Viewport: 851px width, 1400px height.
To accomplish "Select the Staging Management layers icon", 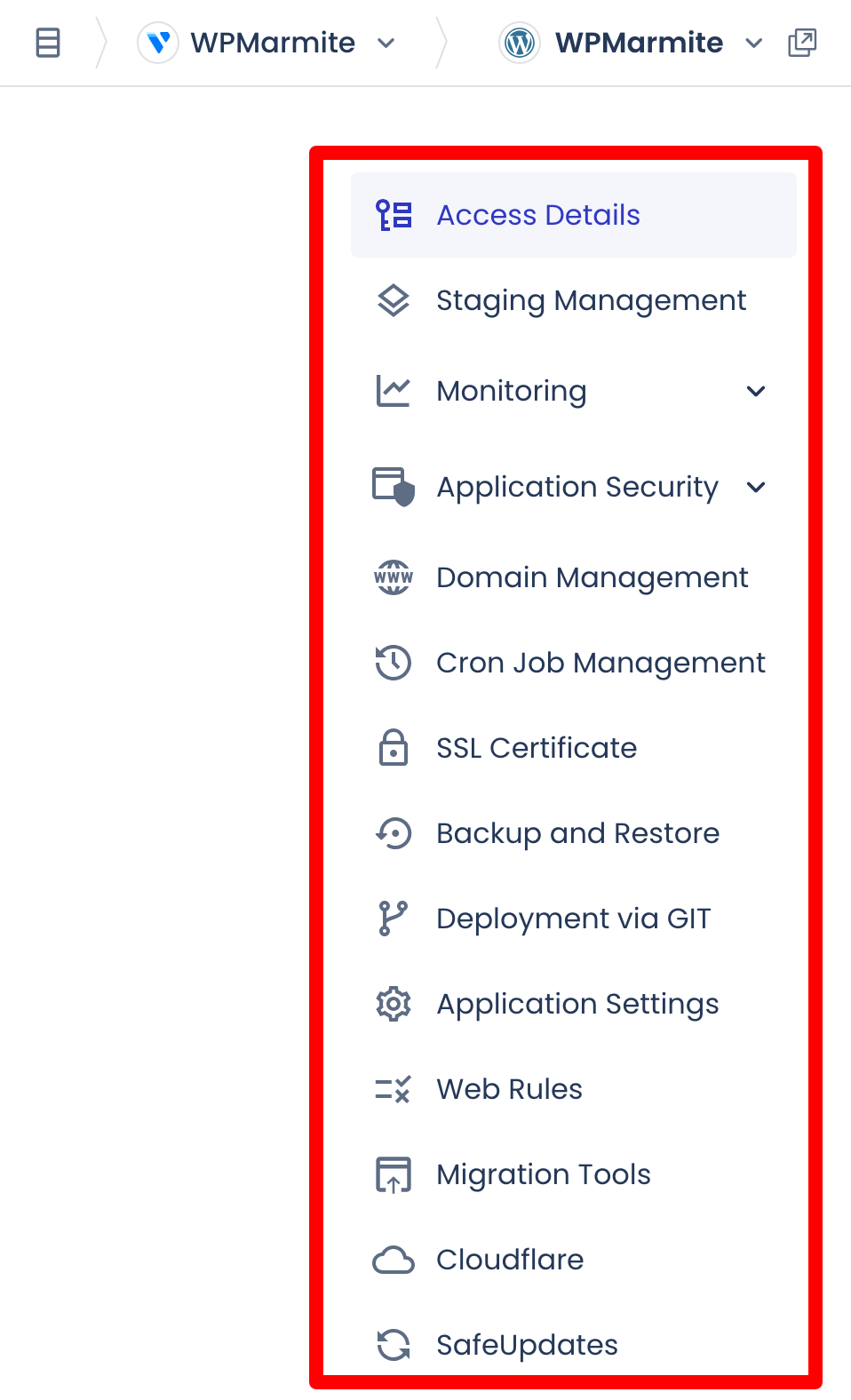I will [393, 300].
